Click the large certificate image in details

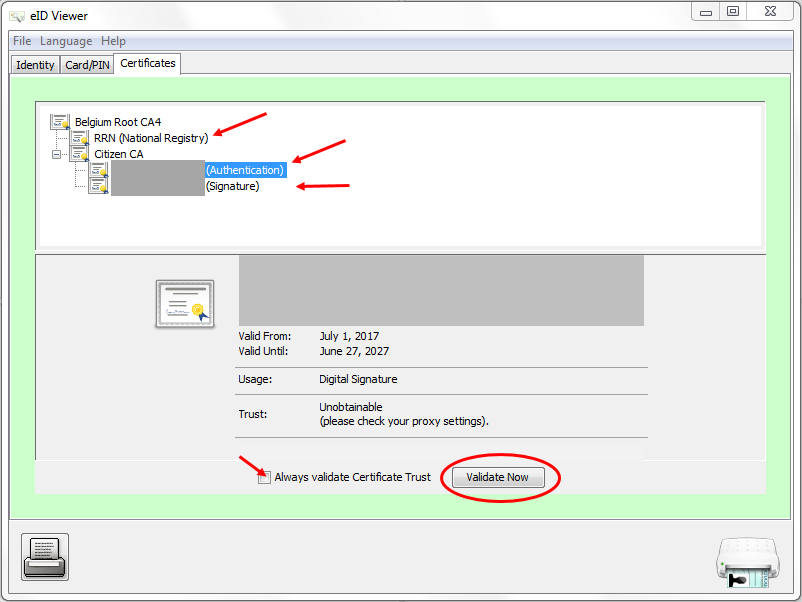point(185,304)
